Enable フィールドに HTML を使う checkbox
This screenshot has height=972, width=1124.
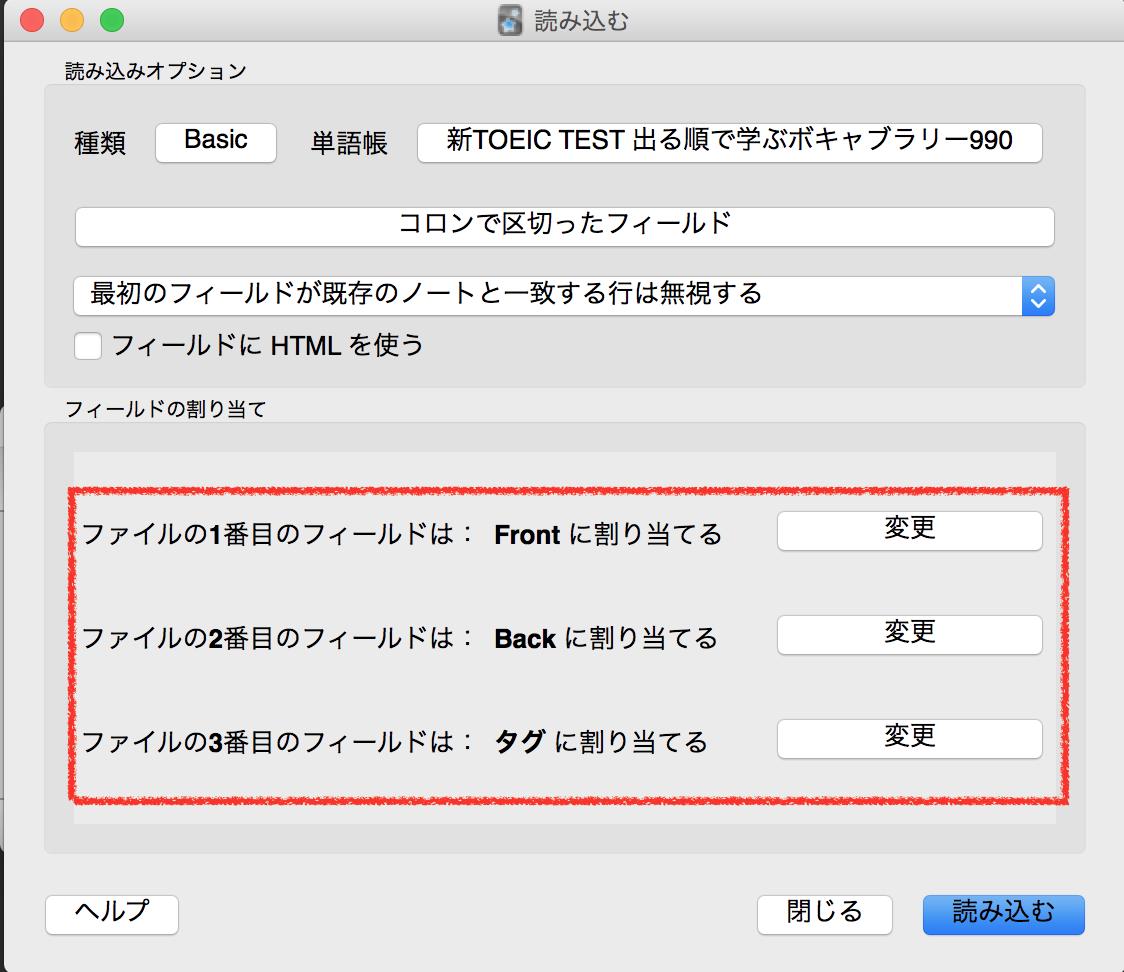pos(88,346)
